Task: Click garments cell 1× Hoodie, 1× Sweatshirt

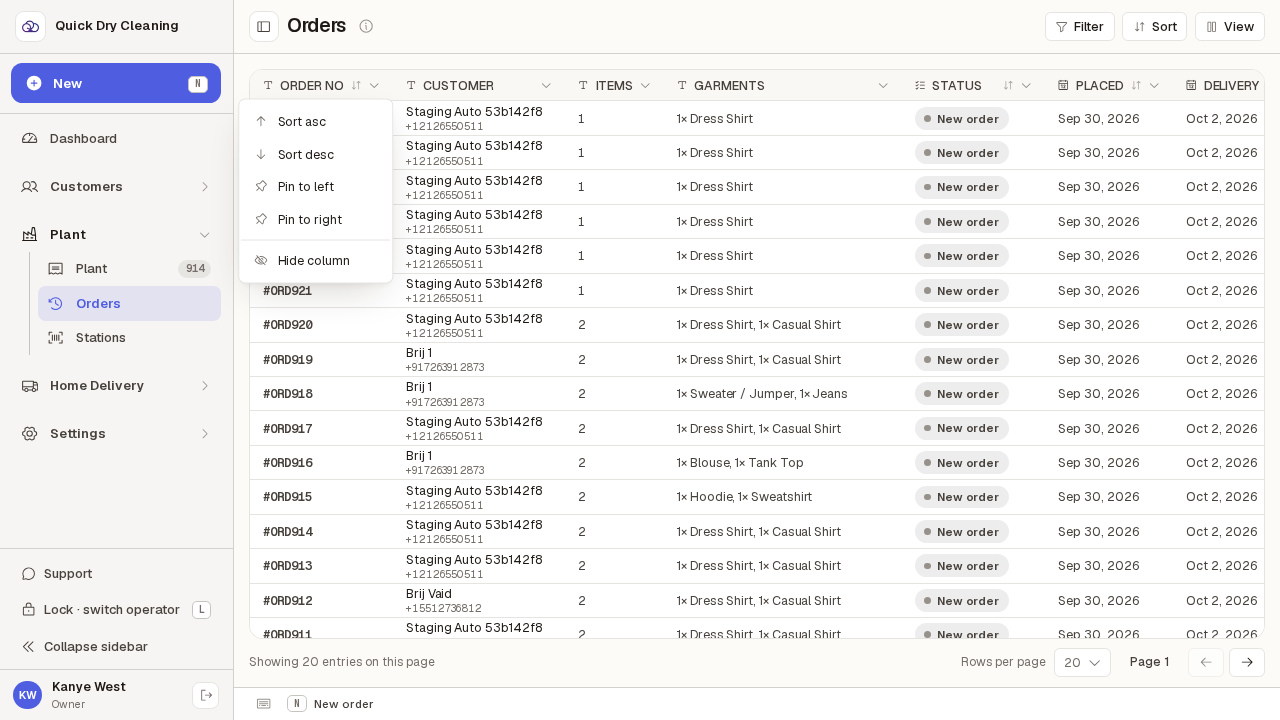Action: [745, 497]
